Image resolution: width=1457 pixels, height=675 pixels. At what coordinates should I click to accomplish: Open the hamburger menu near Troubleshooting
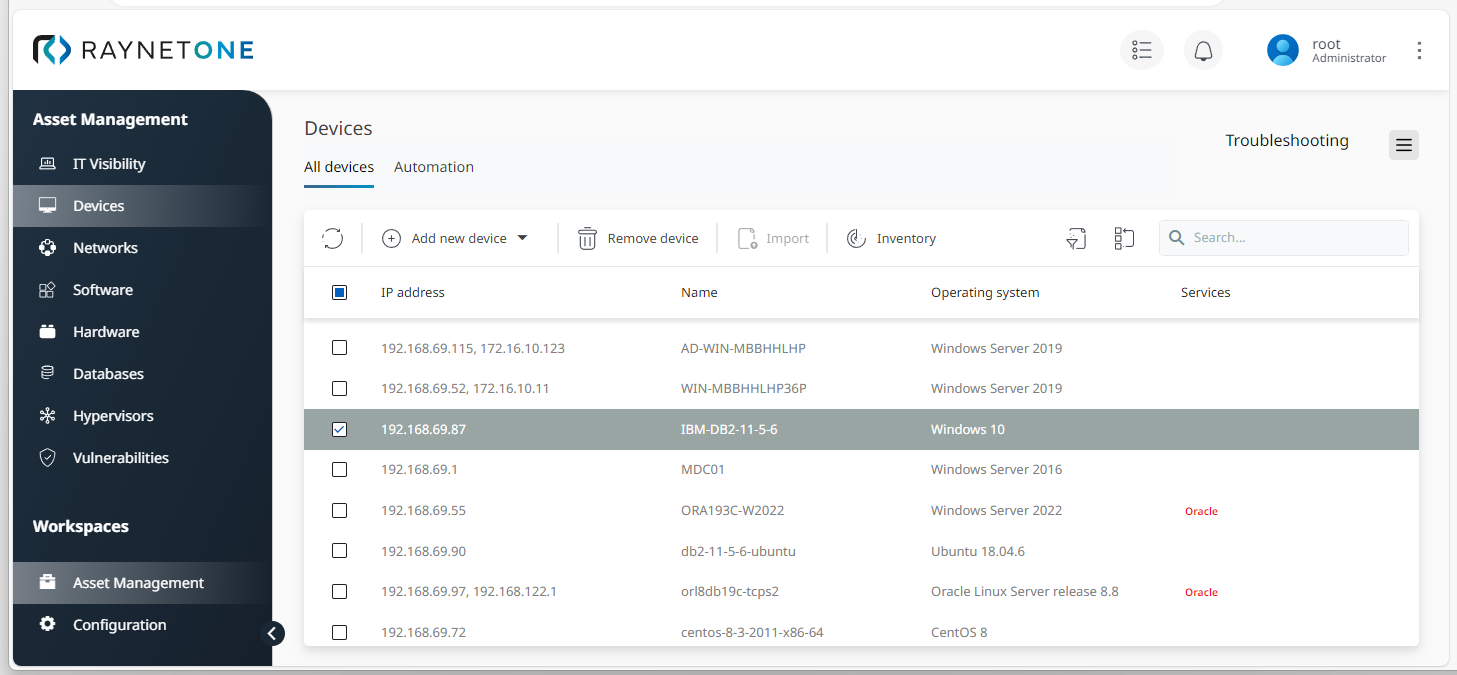pos(1403,145)
